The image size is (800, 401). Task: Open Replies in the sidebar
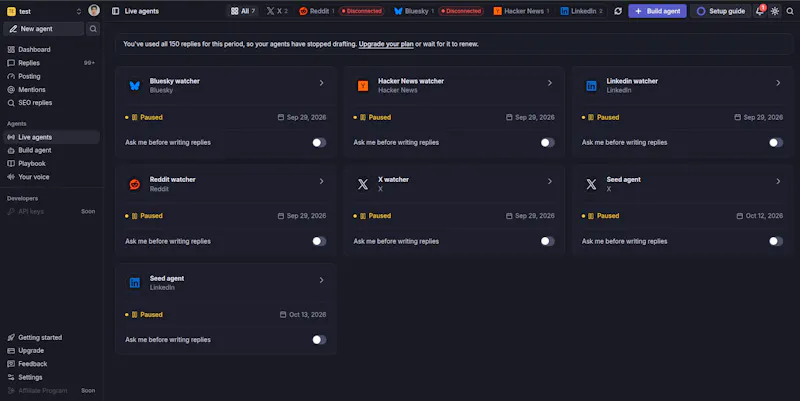coord(52,63)
